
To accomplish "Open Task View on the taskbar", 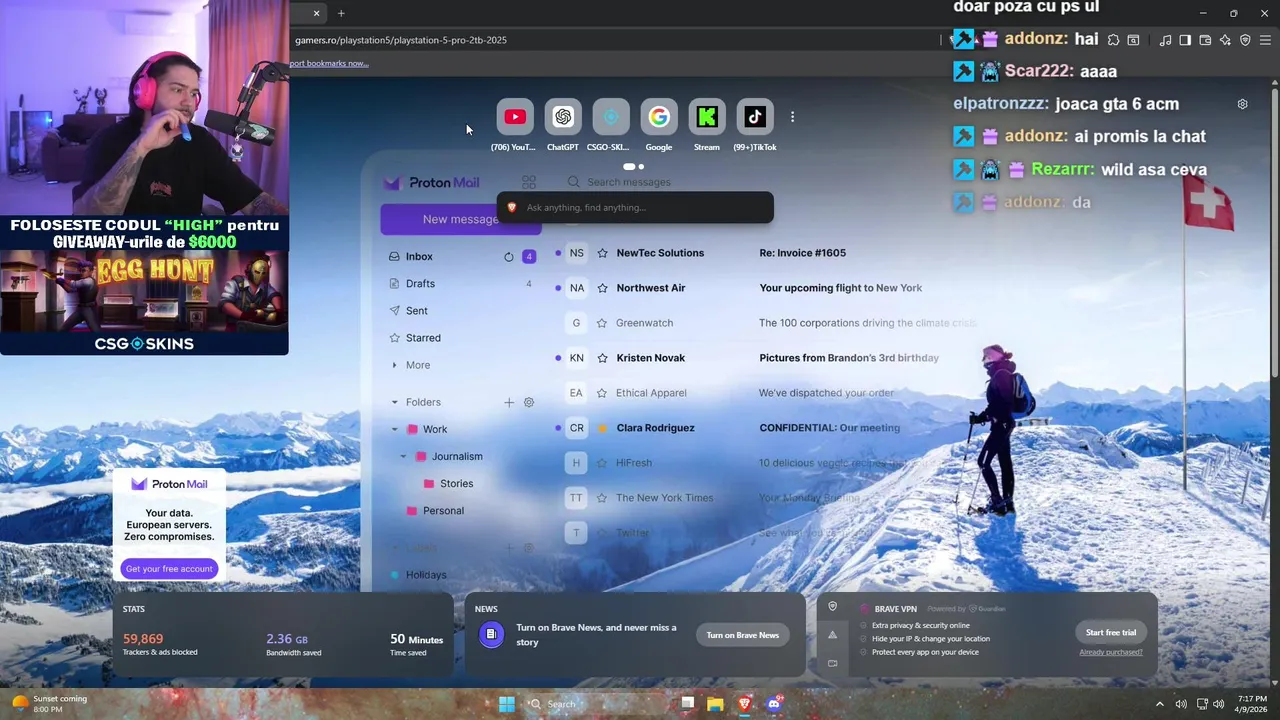I will pyautogui.click(x=687, y=704).
